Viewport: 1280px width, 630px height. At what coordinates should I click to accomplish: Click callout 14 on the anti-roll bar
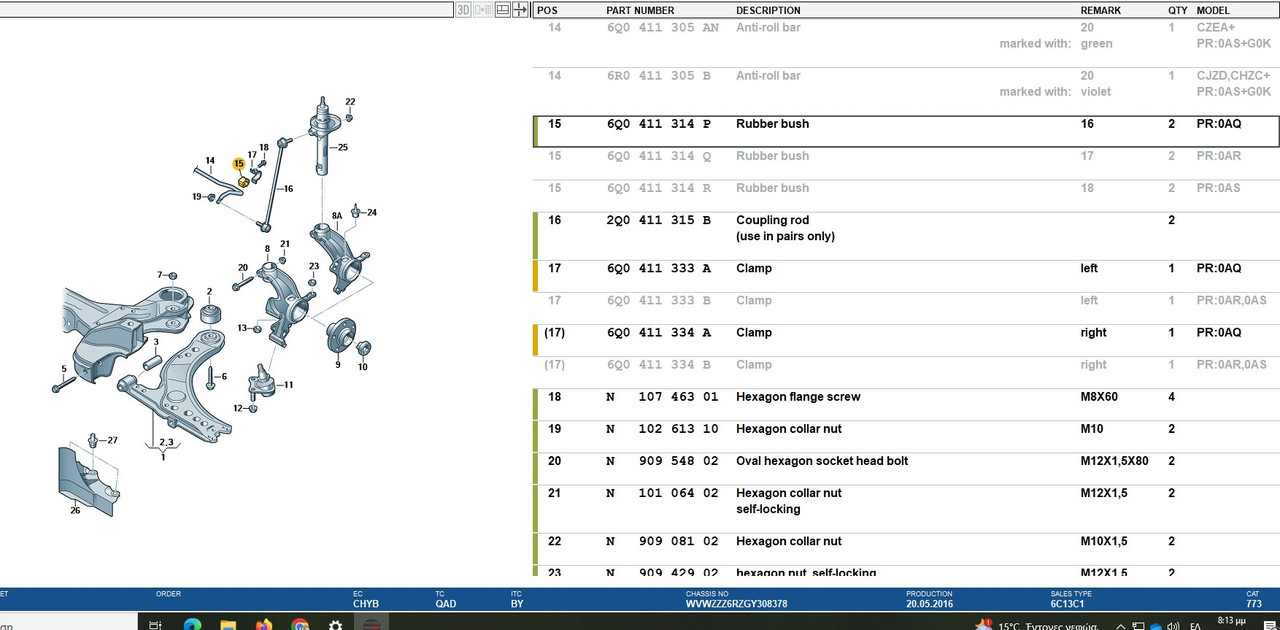pos(210,161)
